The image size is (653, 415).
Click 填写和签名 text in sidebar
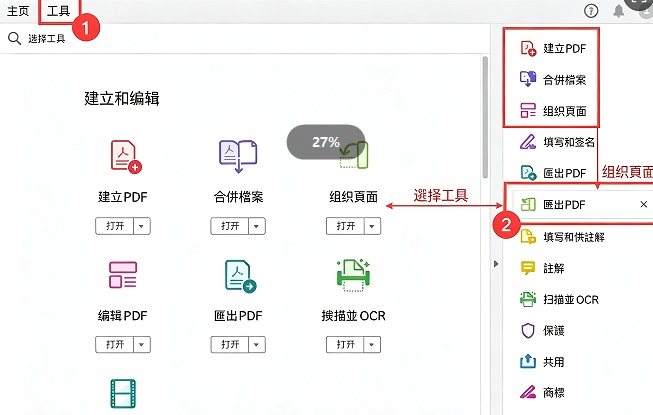click(569, 142)
